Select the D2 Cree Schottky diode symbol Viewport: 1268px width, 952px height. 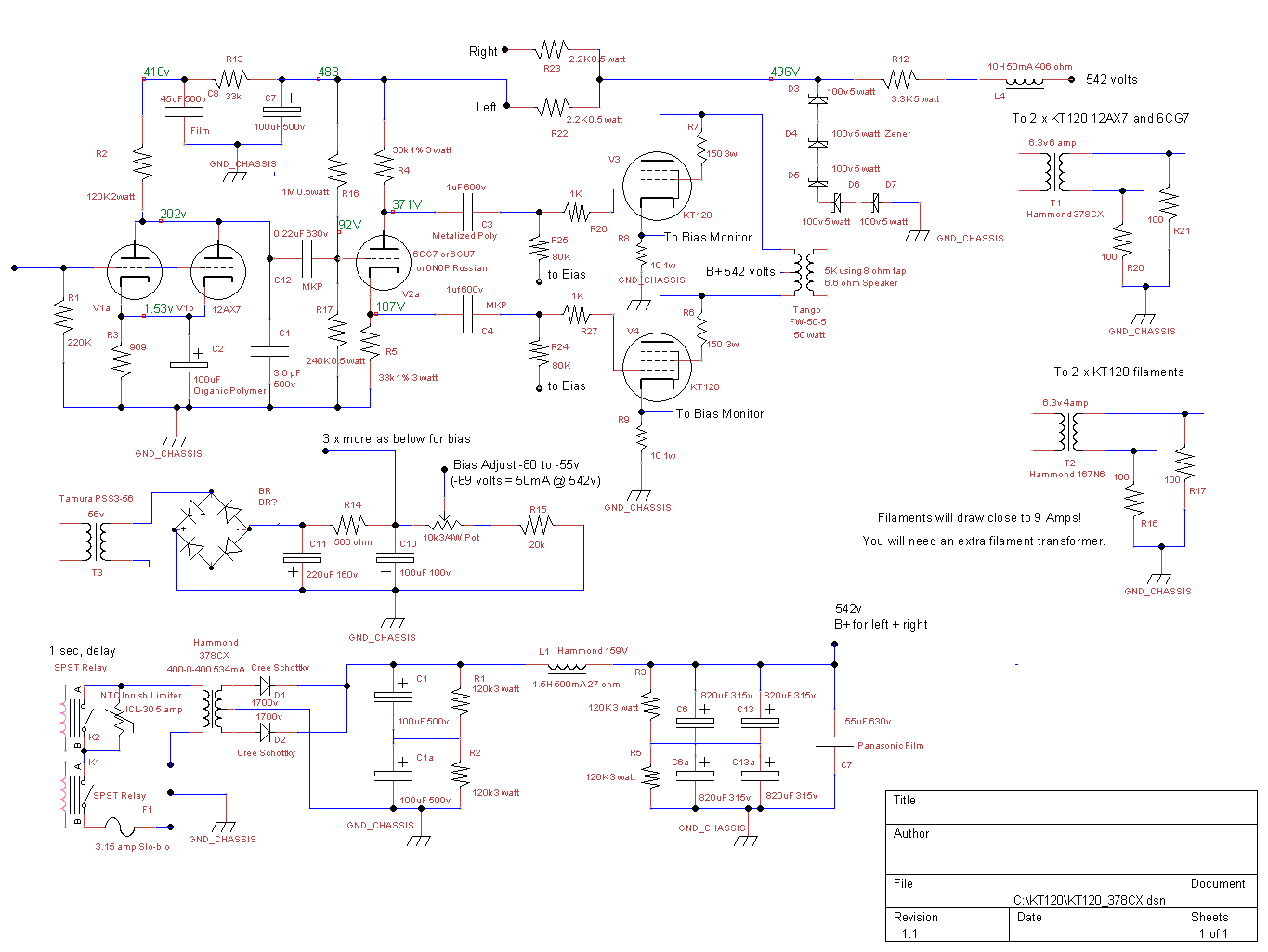click(265, 732)
